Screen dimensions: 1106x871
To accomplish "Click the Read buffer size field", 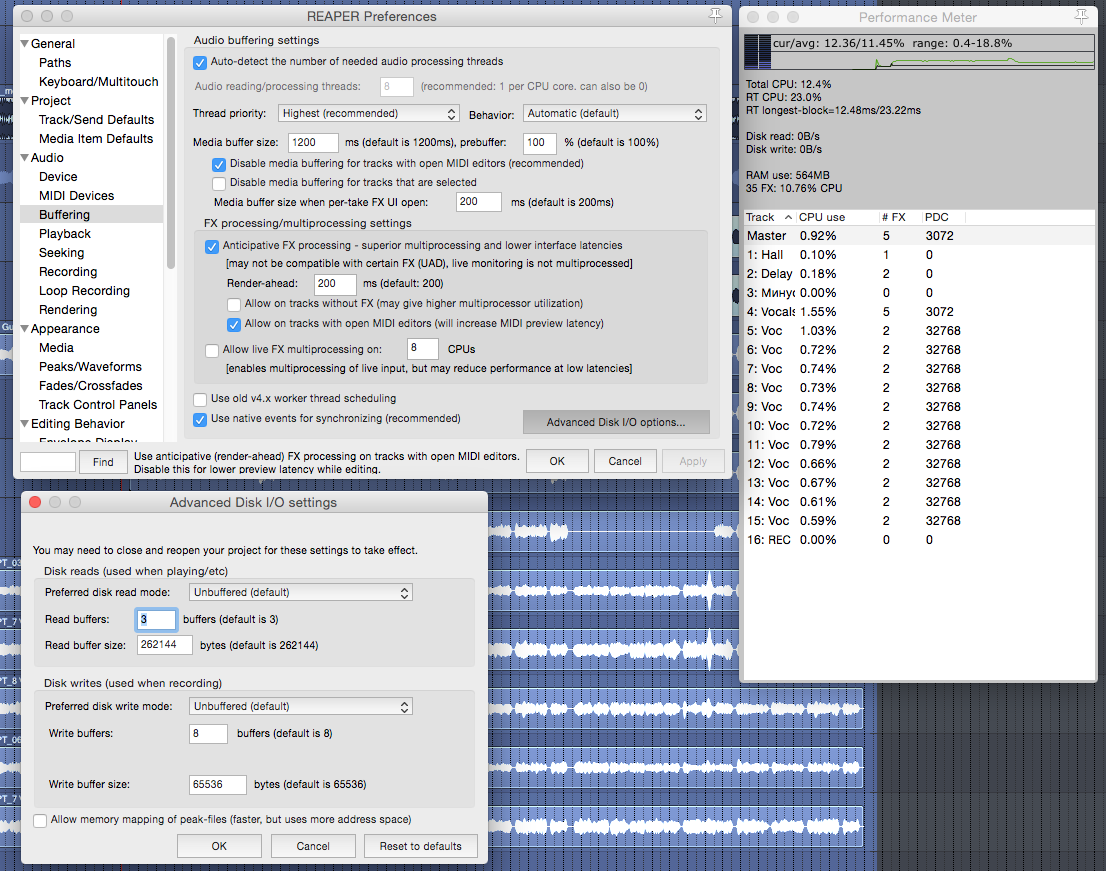I will [164, 645].
